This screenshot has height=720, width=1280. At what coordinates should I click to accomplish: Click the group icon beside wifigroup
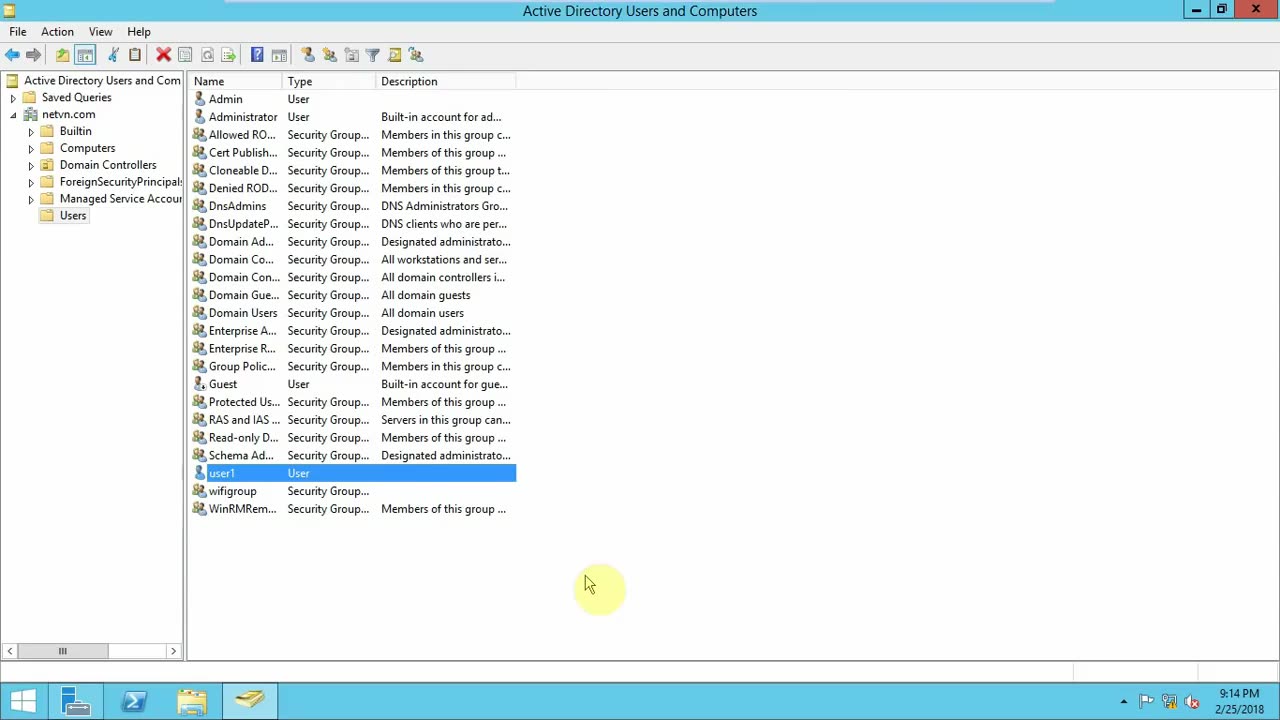pos(199,491)
